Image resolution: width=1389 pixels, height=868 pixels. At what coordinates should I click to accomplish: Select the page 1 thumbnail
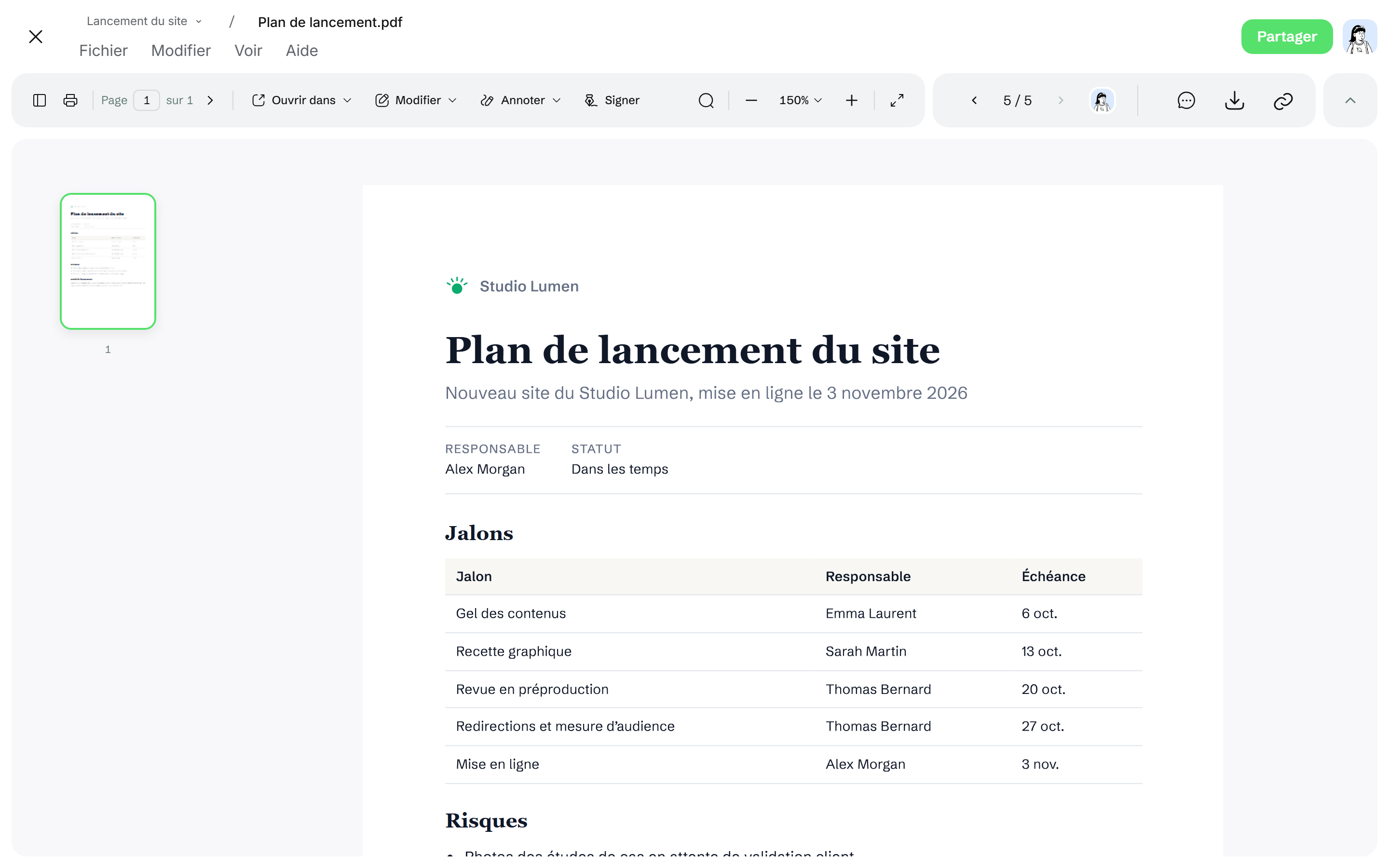click(108, 261)
